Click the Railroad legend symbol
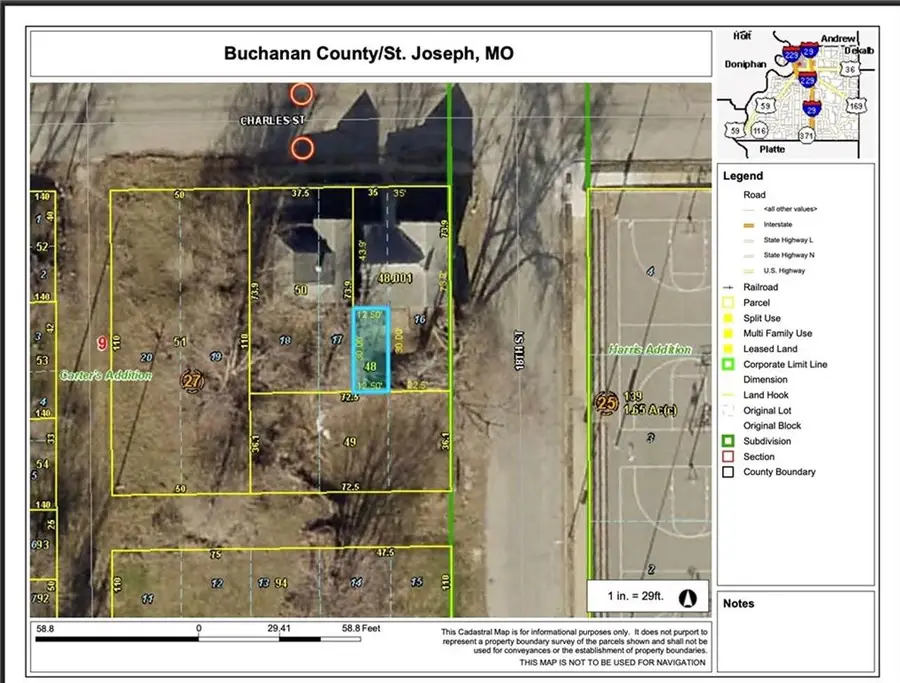Viewport: 900px width, 683px height. pyautogui.click(x=730, y=287)
